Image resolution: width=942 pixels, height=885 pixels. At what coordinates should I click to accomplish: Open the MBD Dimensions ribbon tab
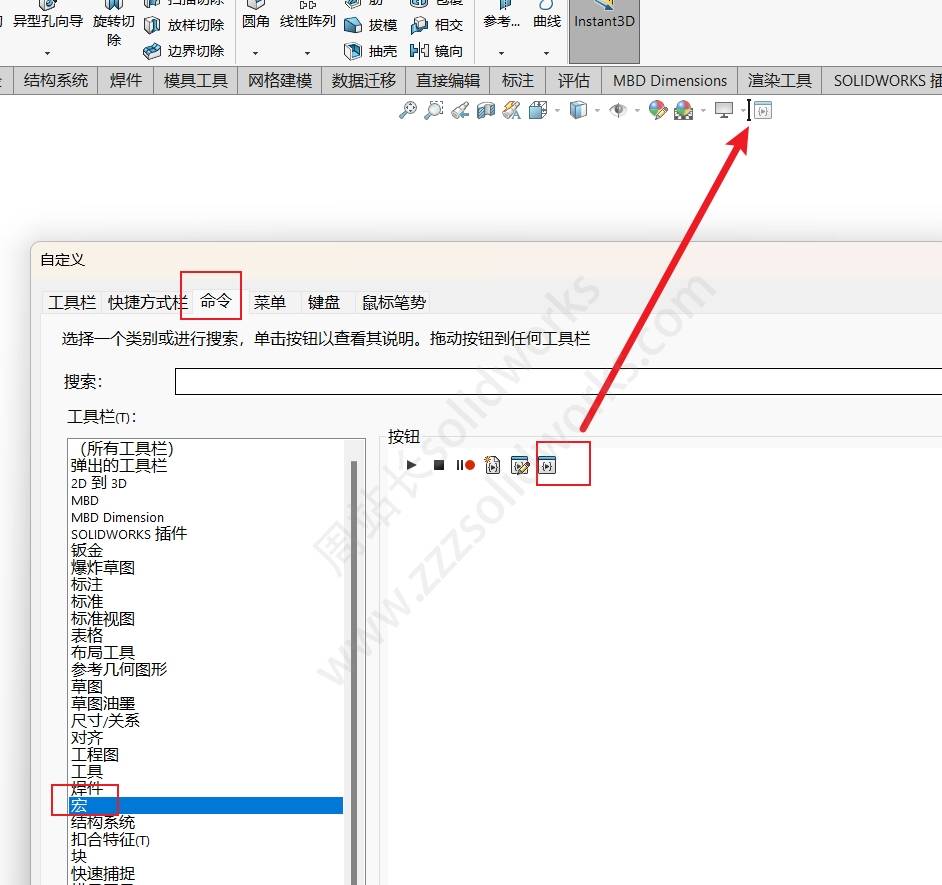pos(669,81)
